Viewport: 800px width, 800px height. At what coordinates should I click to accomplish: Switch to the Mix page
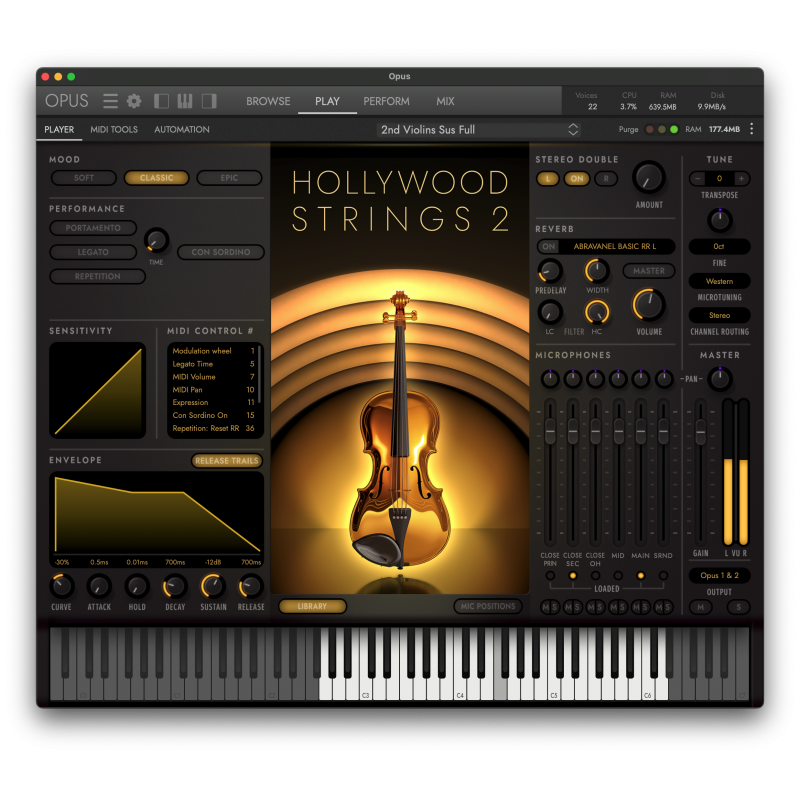point(445,101)
